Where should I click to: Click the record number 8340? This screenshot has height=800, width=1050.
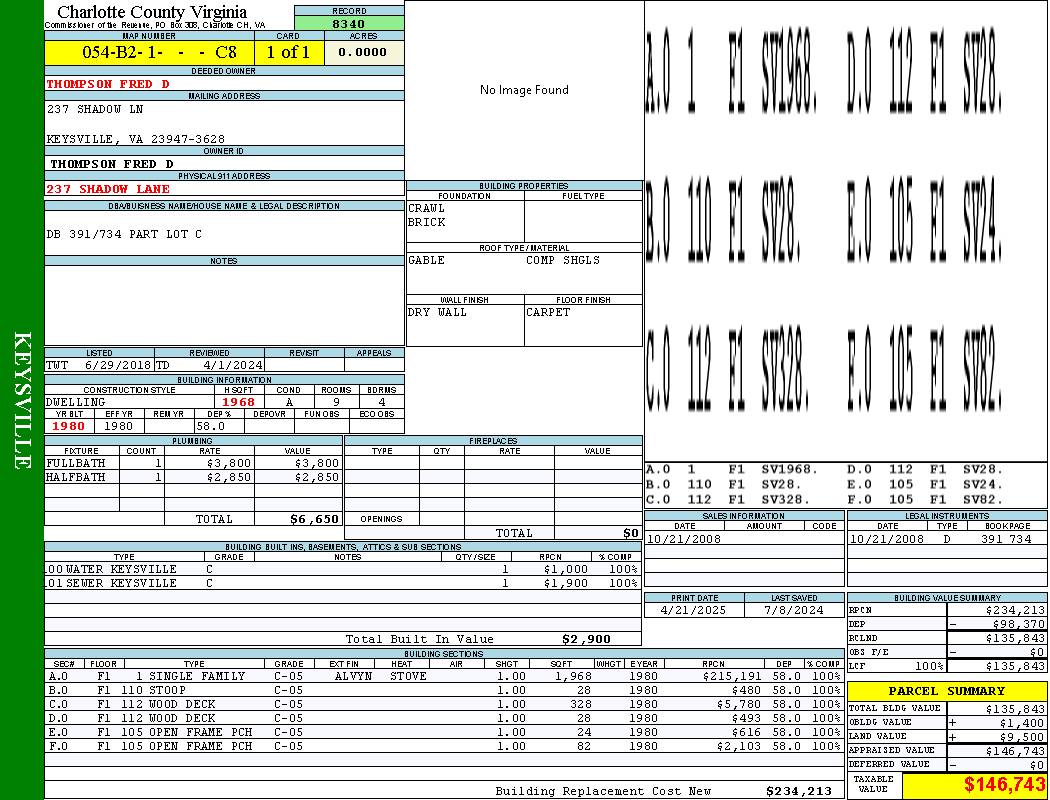(x=349, y=23)
